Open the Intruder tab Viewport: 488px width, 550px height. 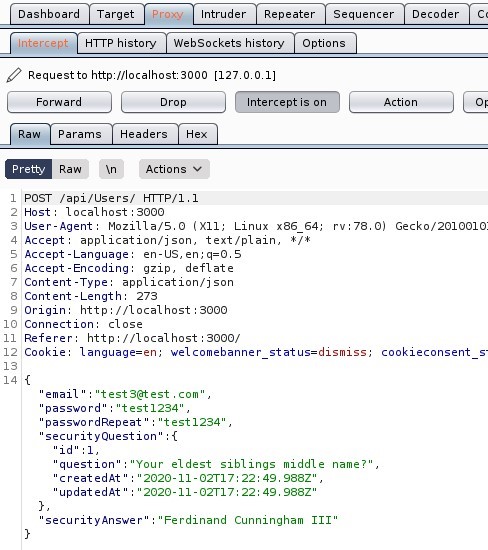pos(223,14)
